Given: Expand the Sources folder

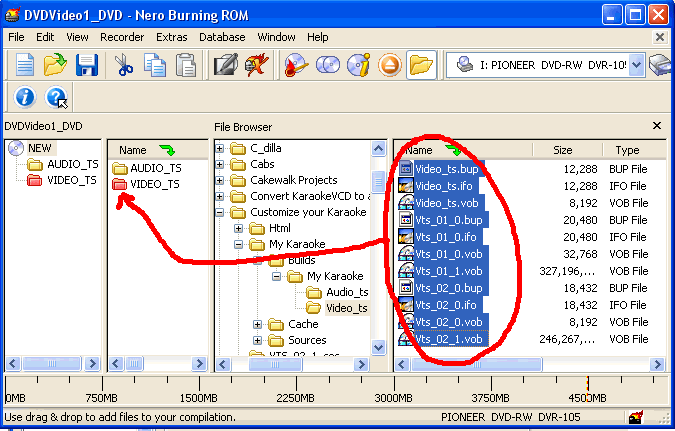Looking at the screenshot, I should pyautogui.click(x=257, y=340).
